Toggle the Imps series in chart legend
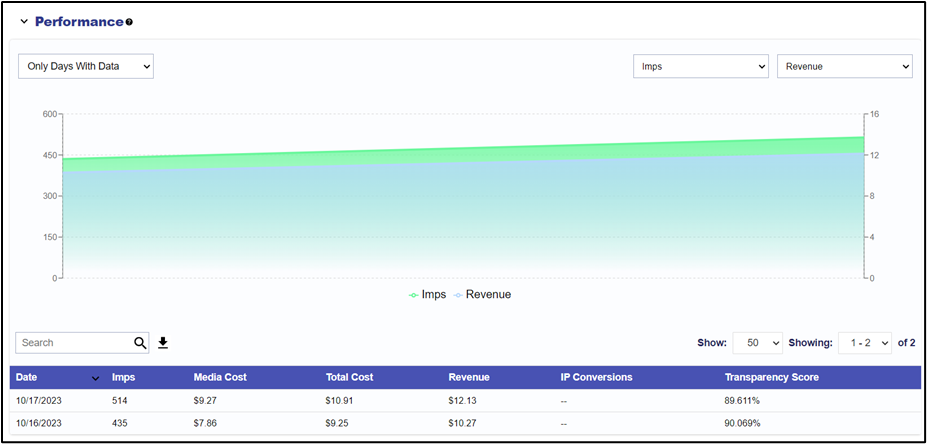This screenshot has width=927, height=444. tap(427, 294)
